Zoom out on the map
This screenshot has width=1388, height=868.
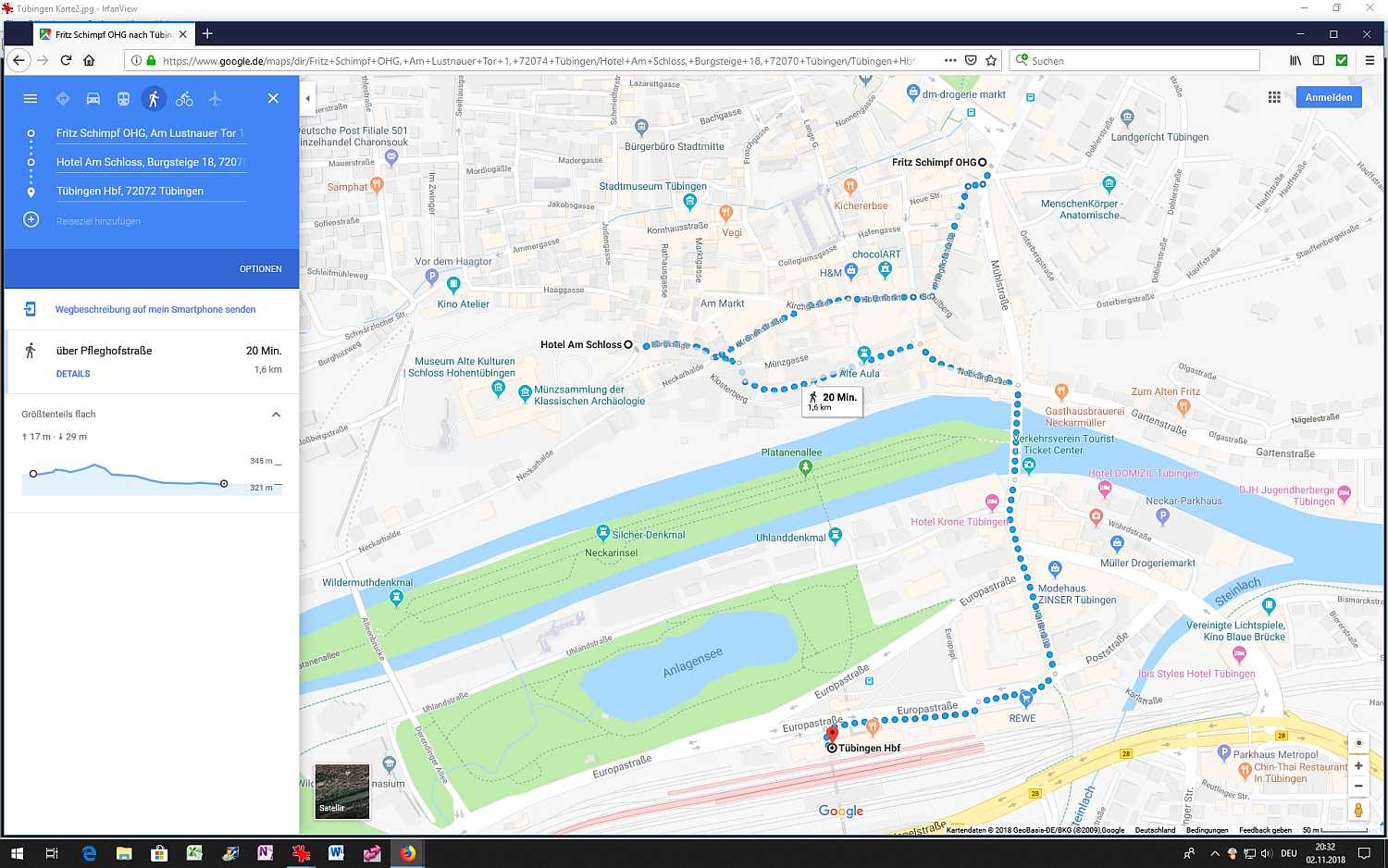(1358, 786)
